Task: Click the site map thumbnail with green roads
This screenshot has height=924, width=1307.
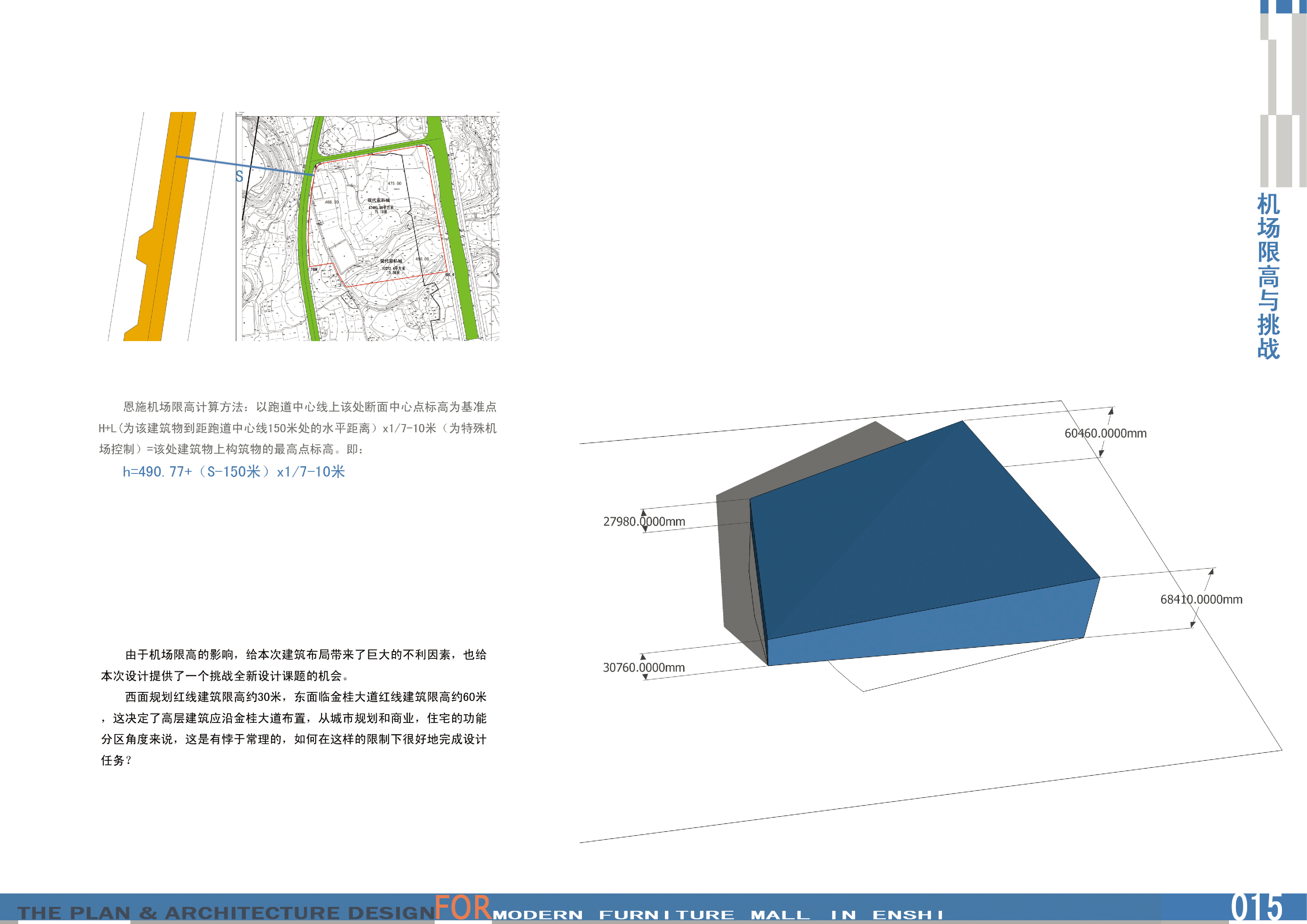Action: tap(368, 227)
